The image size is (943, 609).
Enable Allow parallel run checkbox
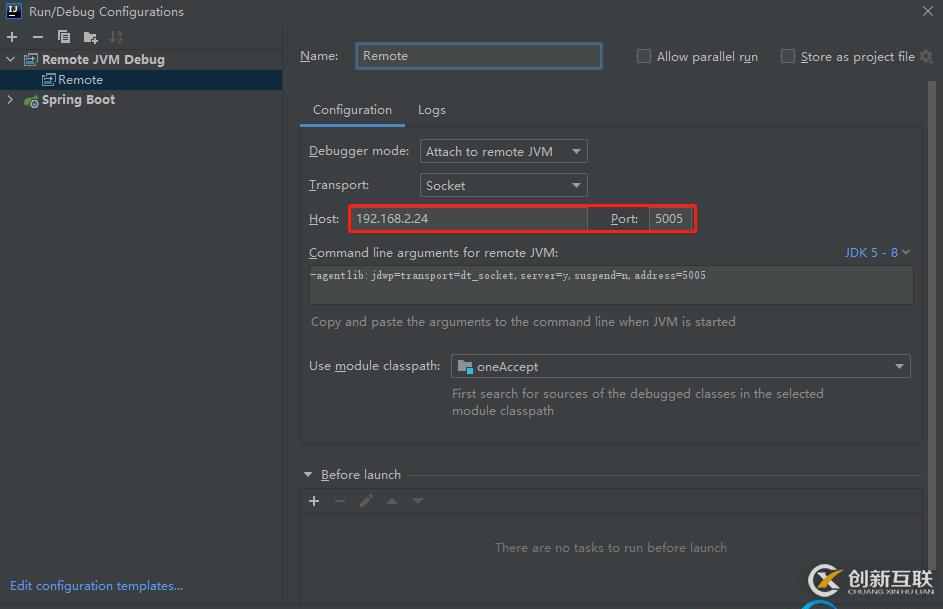pos(644,57)
